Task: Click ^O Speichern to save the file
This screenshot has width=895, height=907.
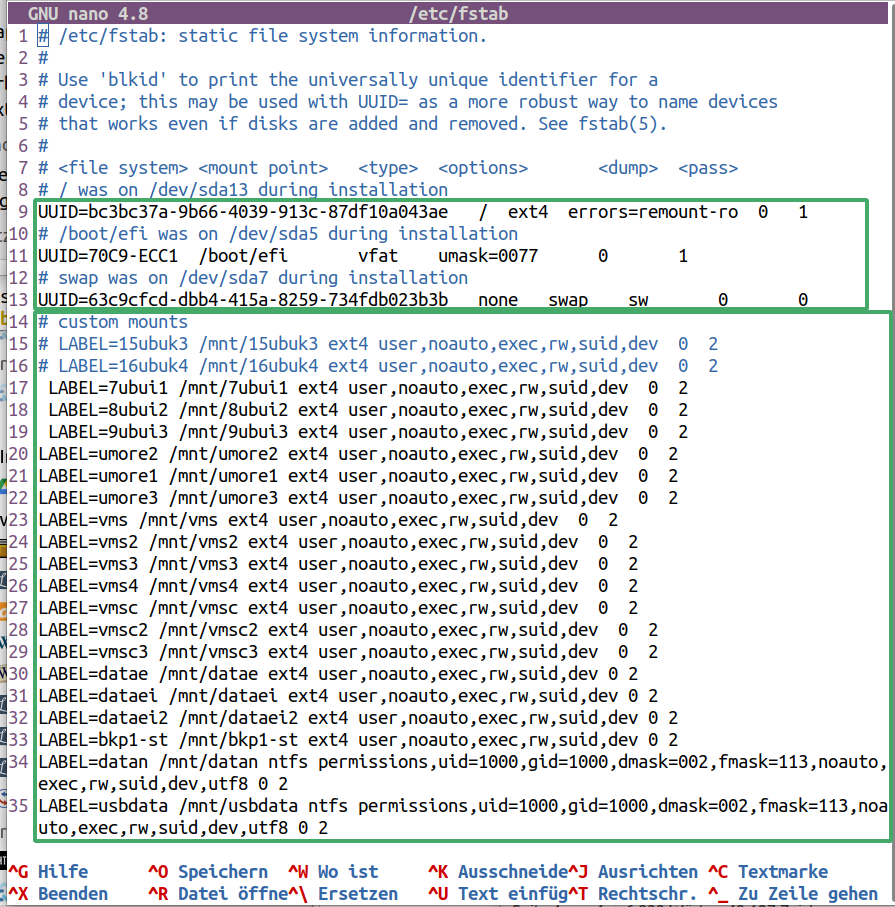Action: (208, 872)
